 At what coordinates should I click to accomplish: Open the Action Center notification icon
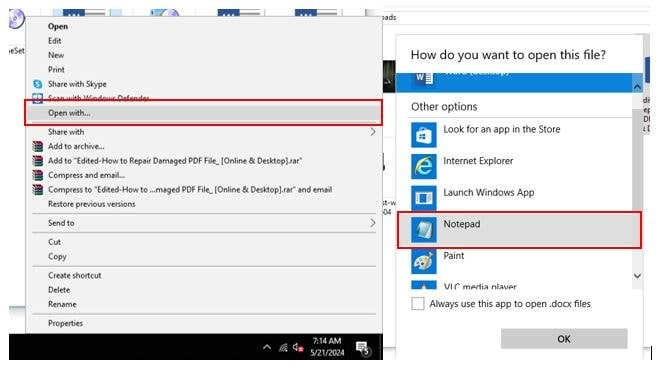[x=363, y=348]
